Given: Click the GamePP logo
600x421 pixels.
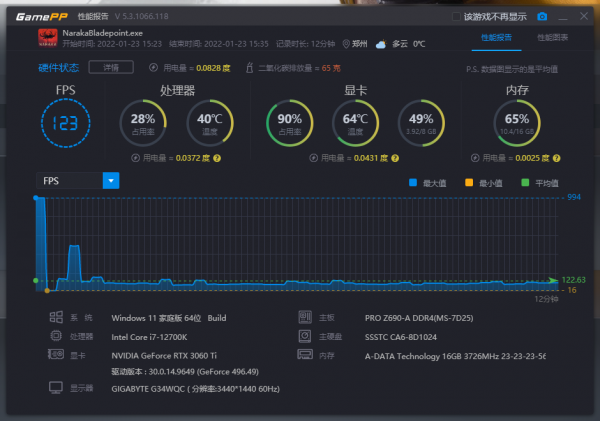Looking at the screenshot, I should (42, 16).
